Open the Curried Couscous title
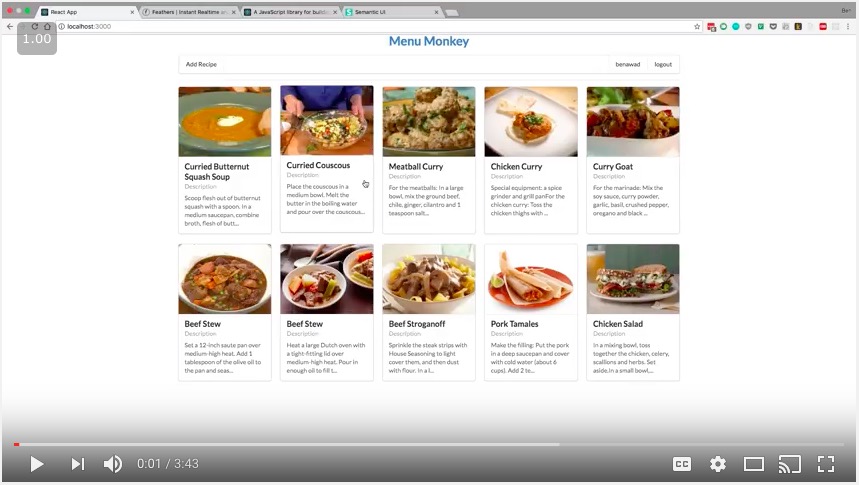 pyautogui.click(x=318, y=165)
